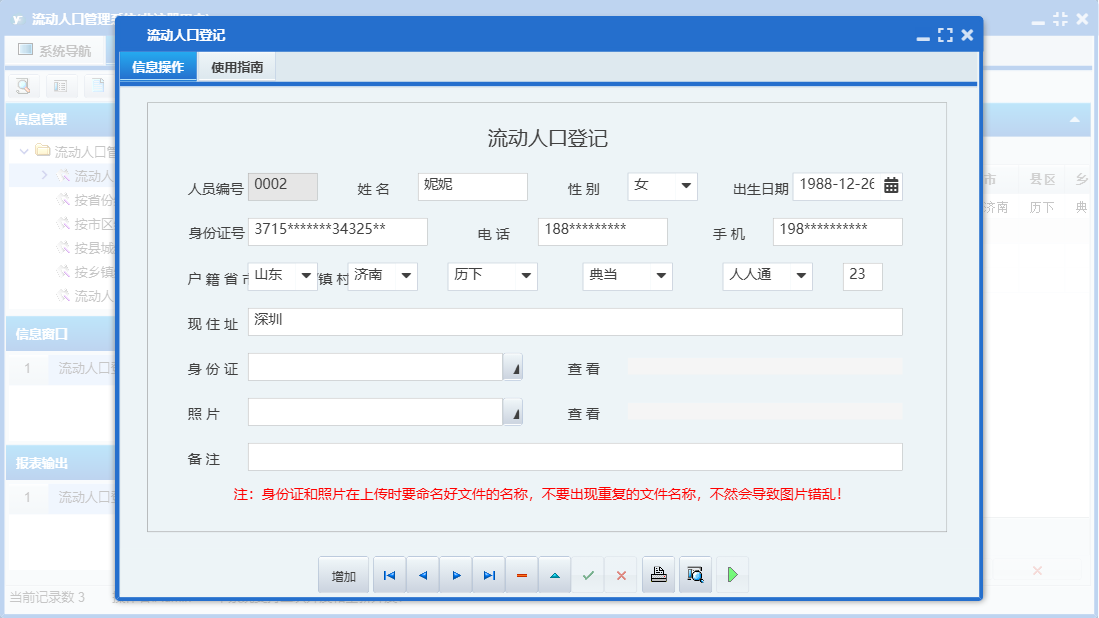Screen dimensions: 1099x618
Task: Confirm changes with the green checkmark
Action: [587, 574]
